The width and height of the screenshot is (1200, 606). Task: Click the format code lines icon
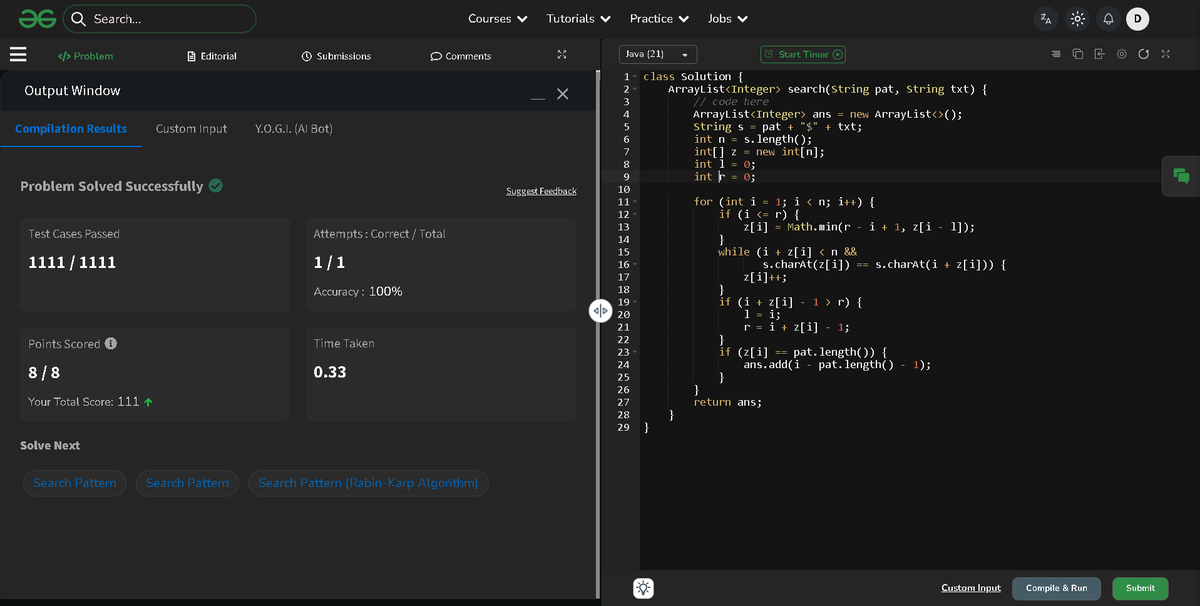1057,54
